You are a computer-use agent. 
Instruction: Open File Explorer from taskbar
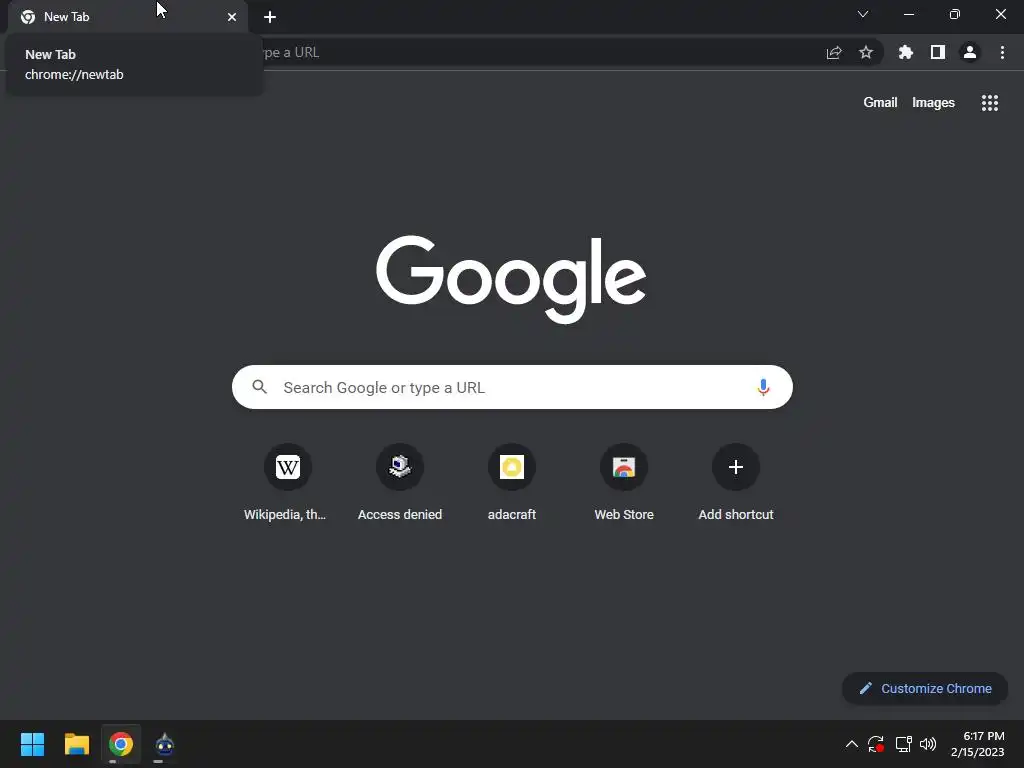76,744
